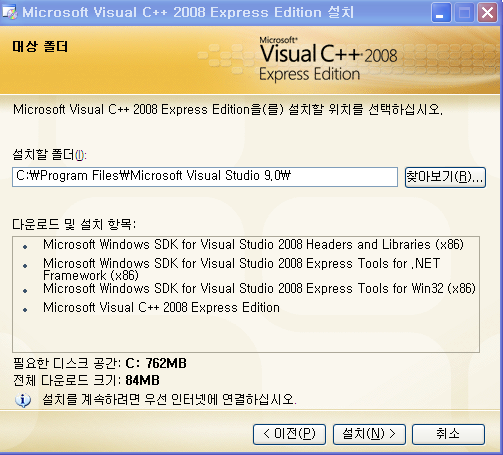Image resolution: width=503 pixels, height=455 pixels.
Task: Click the window title bar text
Action: click(x=188, y=13)
